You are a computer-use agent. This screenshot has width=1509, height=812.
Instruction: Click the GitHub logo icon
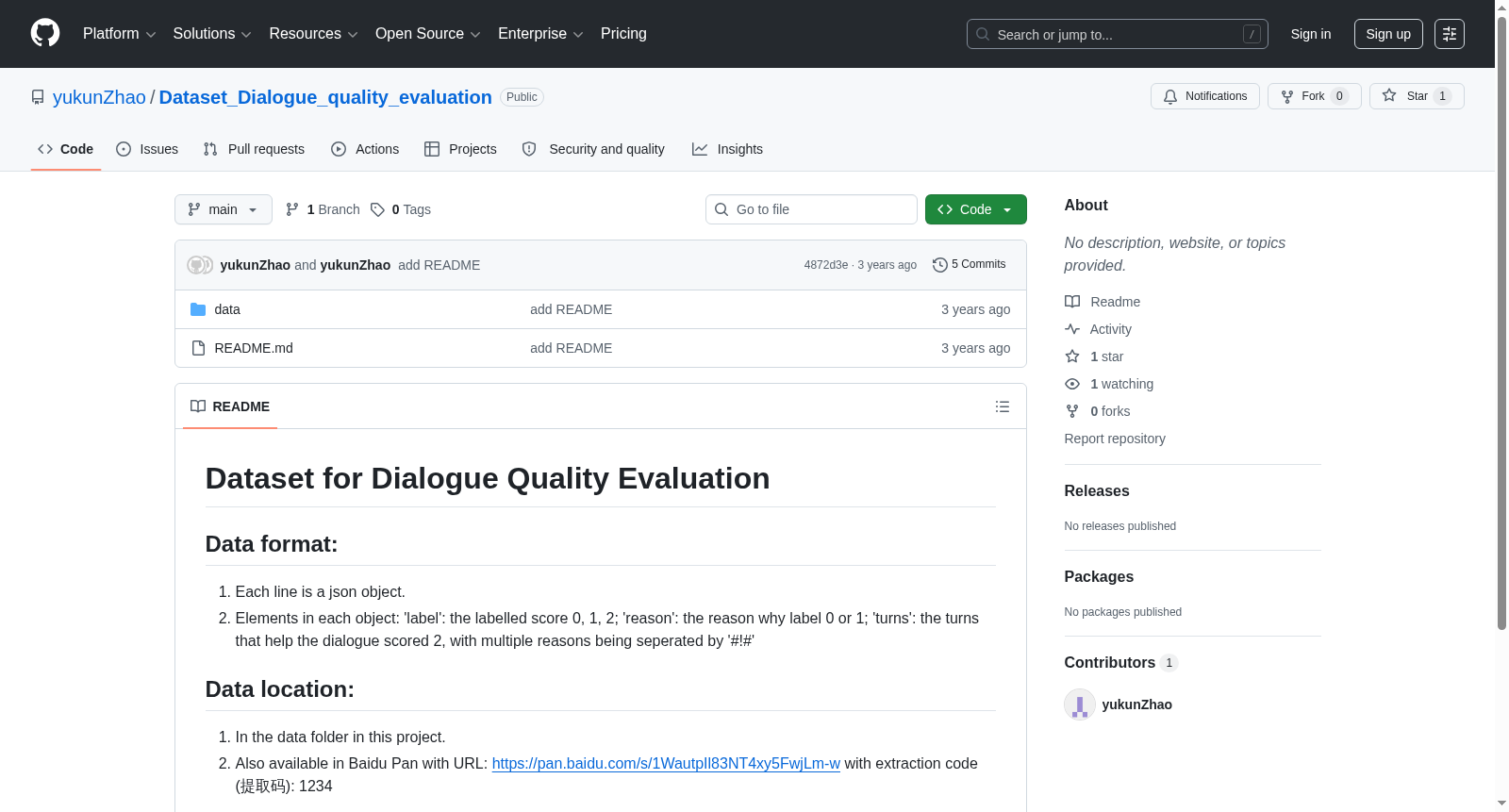45,33
